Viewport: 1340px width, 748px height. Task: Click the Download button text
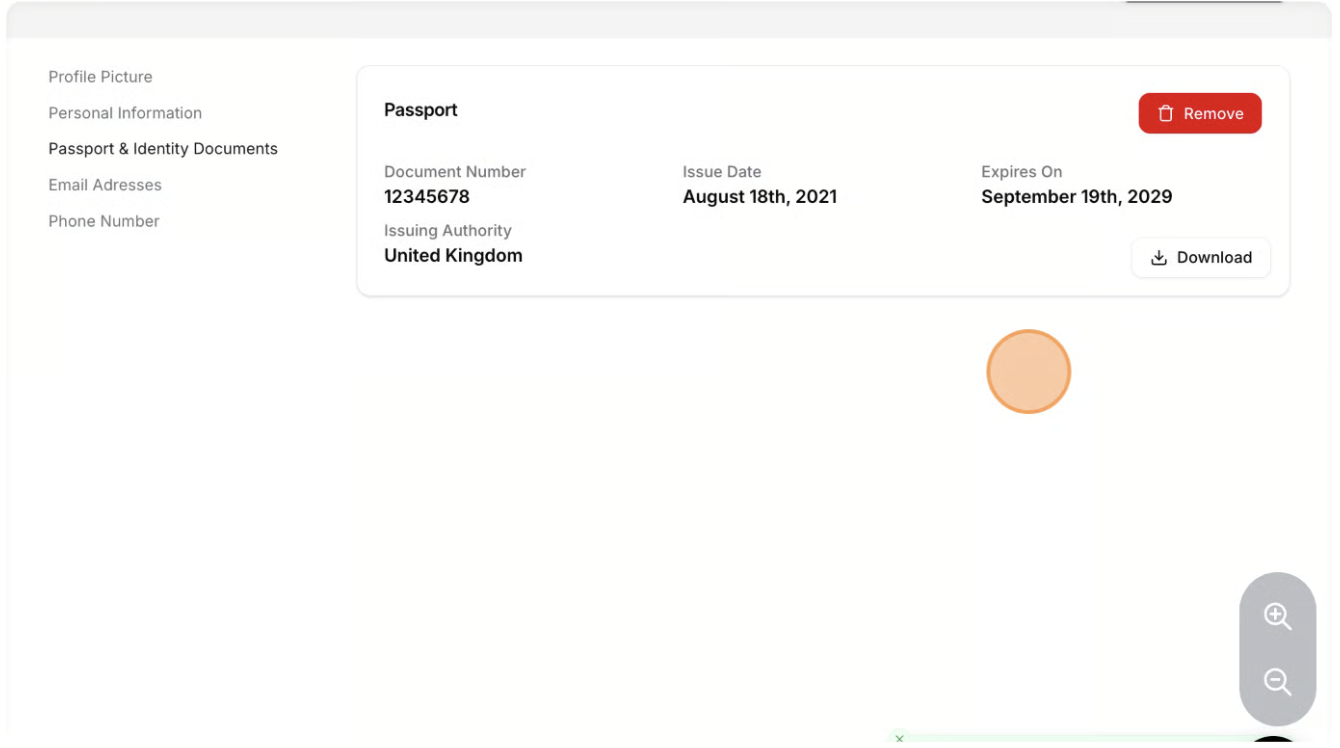(1214, 258)
